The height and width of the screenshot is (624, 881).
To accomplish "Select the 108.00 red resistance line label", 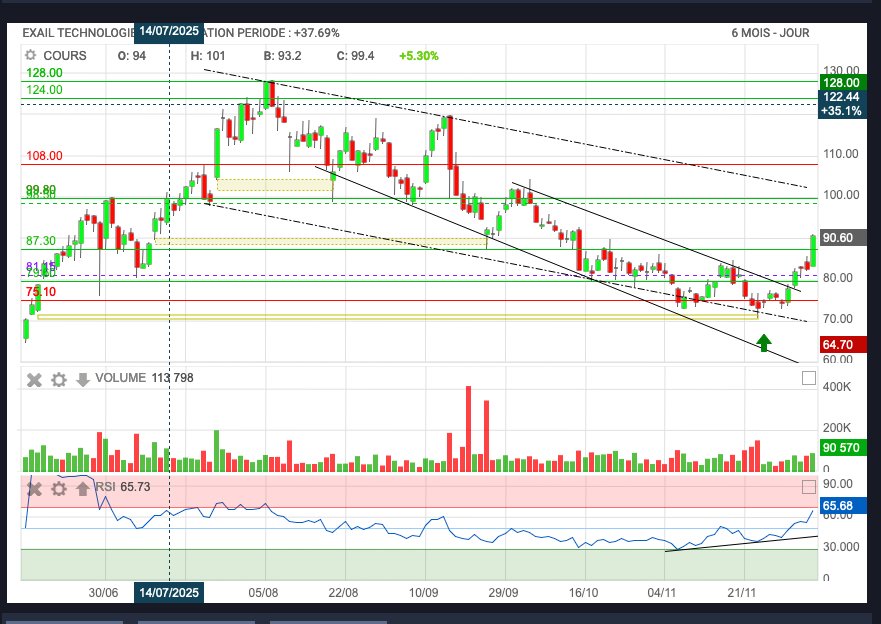I will (x=44, y=156).
